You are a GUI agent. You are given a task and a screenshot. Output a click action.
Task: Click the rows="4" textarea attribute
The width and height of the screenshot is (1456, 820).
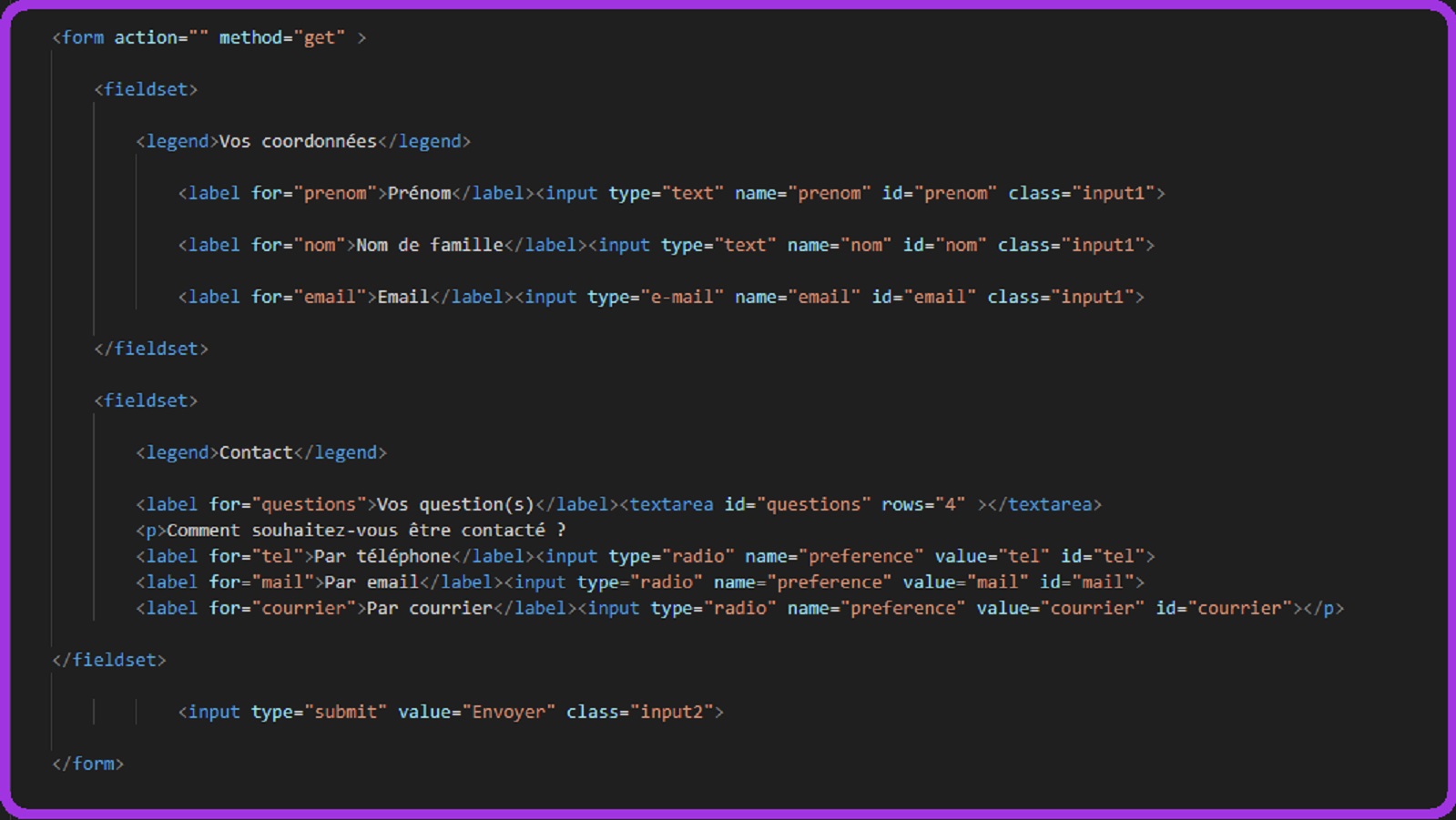click(x=922, y=504)
